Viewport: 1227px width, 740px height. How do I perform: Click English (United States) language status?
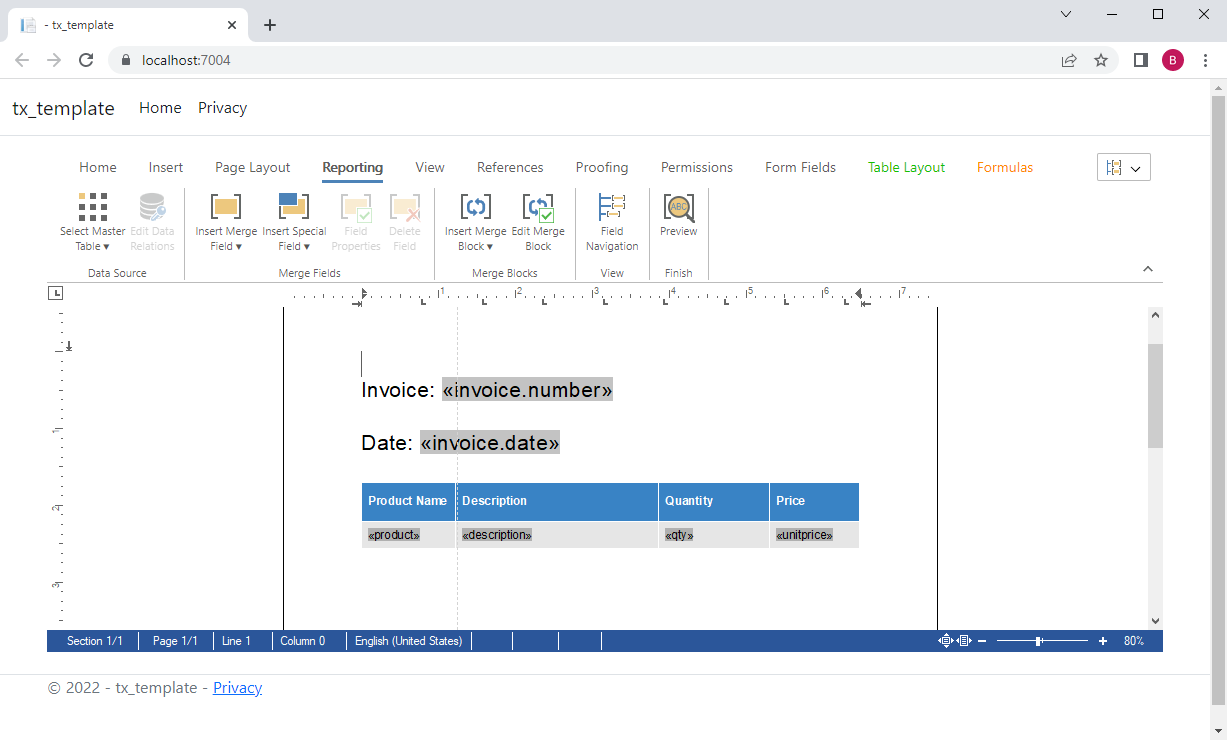(x=408, y=641)
